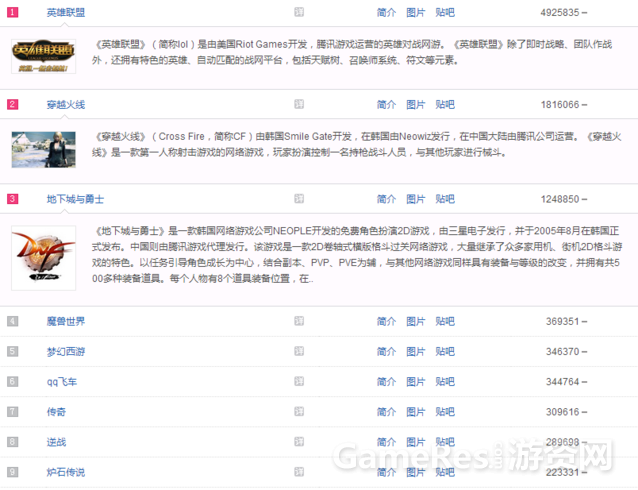The width and height of the screenshot is (638, 490).
Task: Open 简介 for 传奇
Action: 386,411
